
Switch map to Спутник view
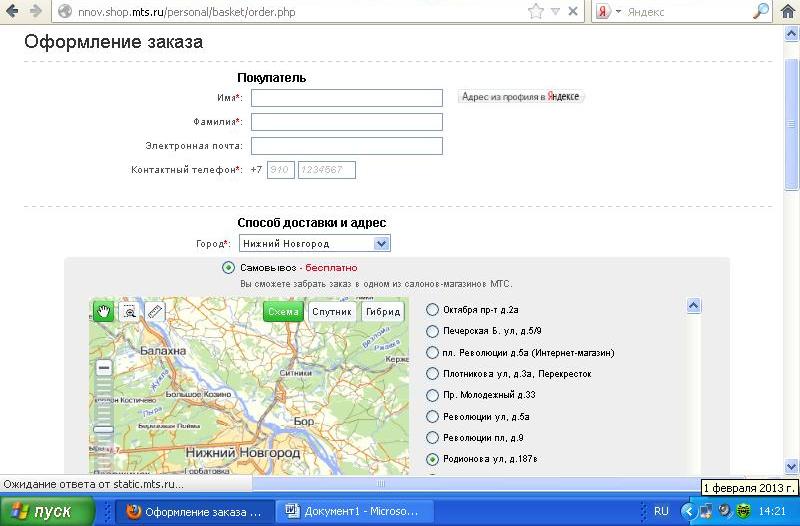tap(331, 311)
